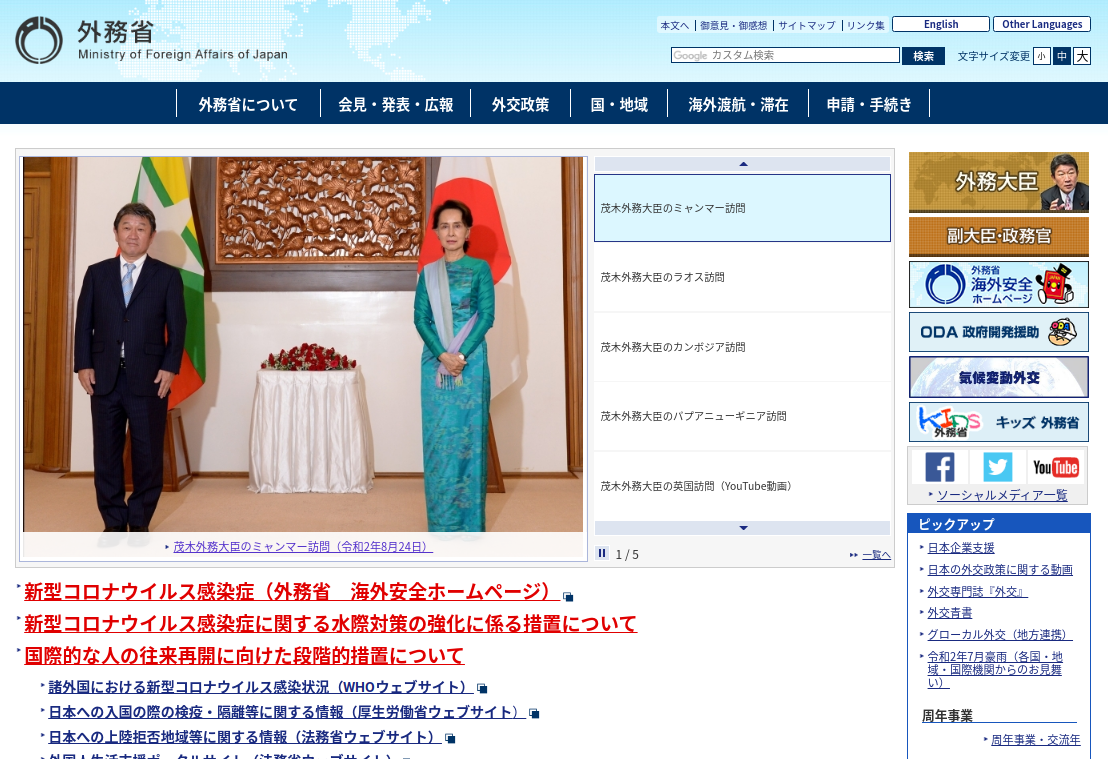Screen dimensions: 1108x759
Task: Open the 水際対策の強化に係る措置について link
Action: coord(330,623)
